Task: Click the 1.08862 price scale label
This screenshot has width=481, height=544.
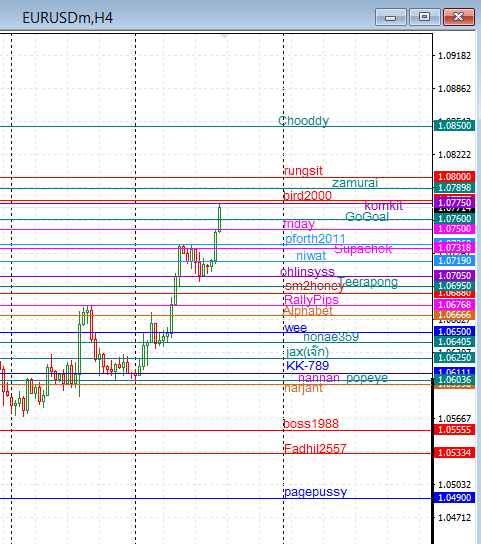Action: (x=455, y=89)
